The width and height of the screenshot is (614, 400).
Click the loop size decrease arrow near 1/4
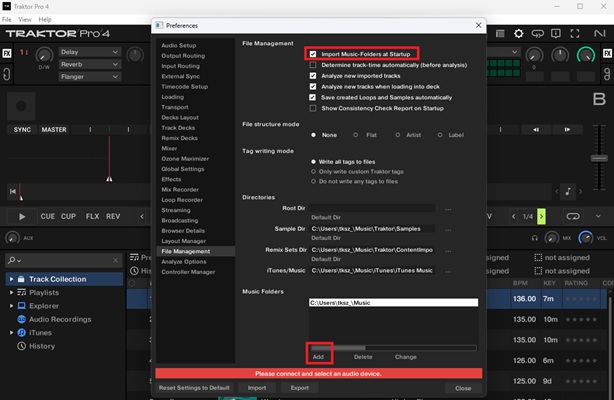pos(513,216)
